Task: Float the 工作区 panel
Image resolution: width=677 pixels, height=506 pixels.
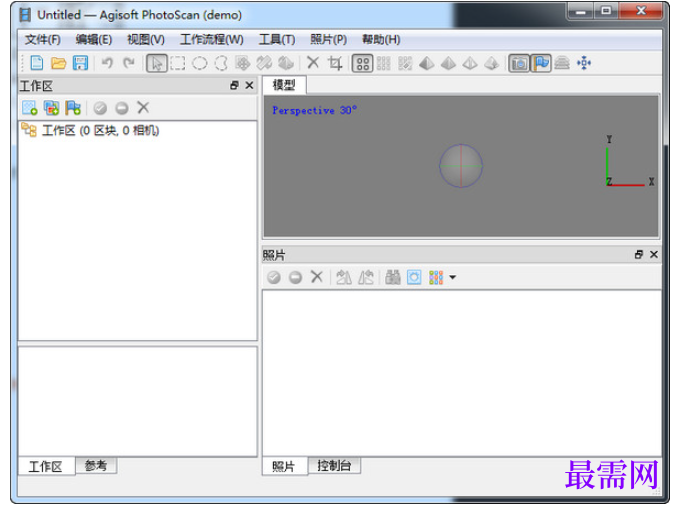Action: (234, 85)
